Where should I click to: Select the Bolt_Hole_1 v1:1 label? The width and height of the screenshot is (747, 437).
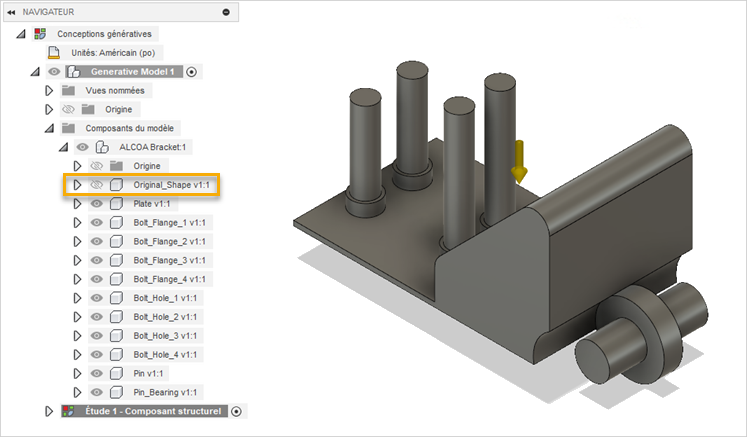(x=165, y=298)
